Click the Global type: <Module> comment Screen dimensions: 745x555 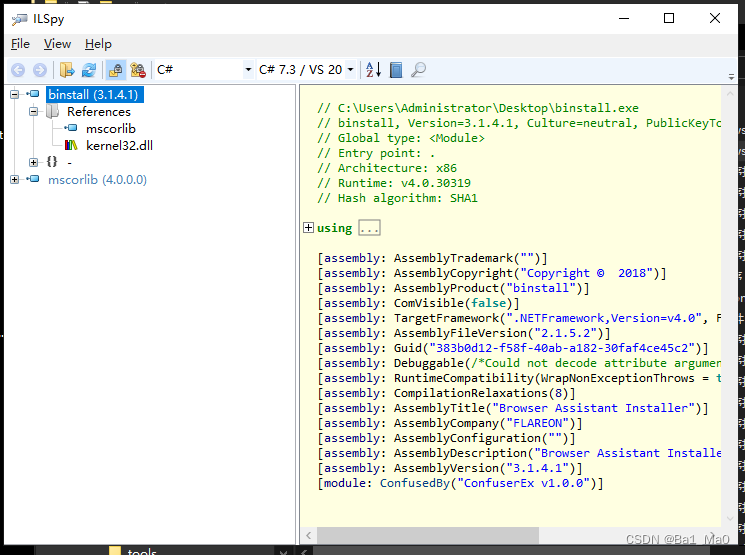pyautogui.click(x=401, y=138)
